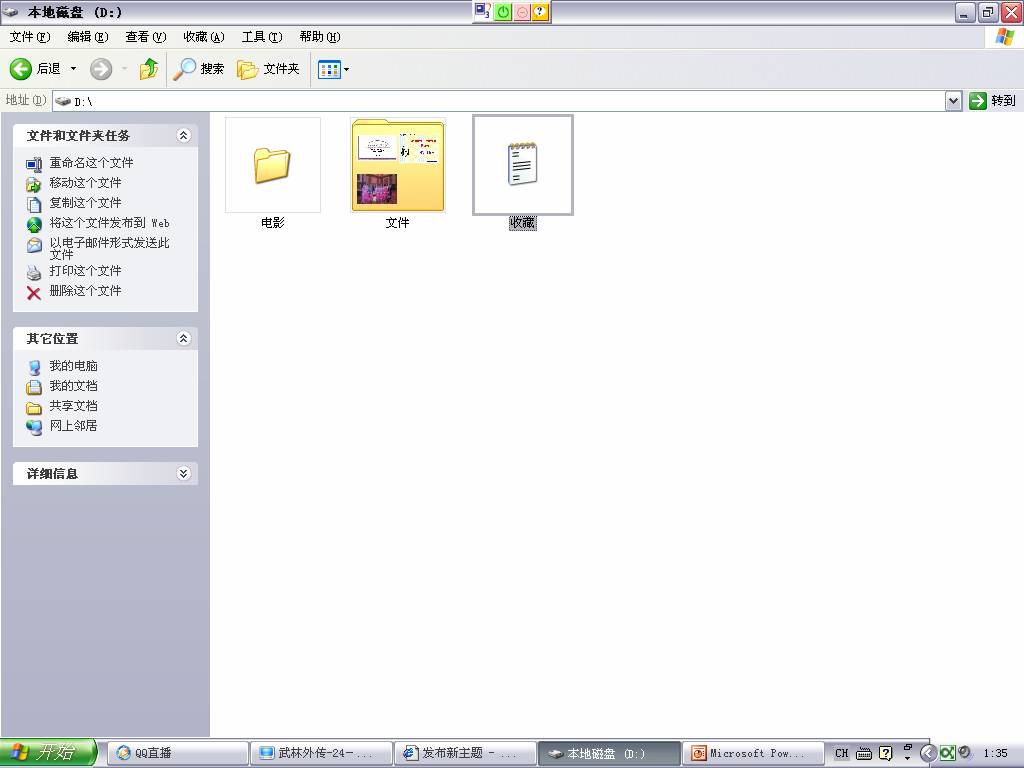Click the 我的电脑 computer icon
The height and width of the screenshot is (768, 1024).
pyautogui.click(x=34, y=368)
